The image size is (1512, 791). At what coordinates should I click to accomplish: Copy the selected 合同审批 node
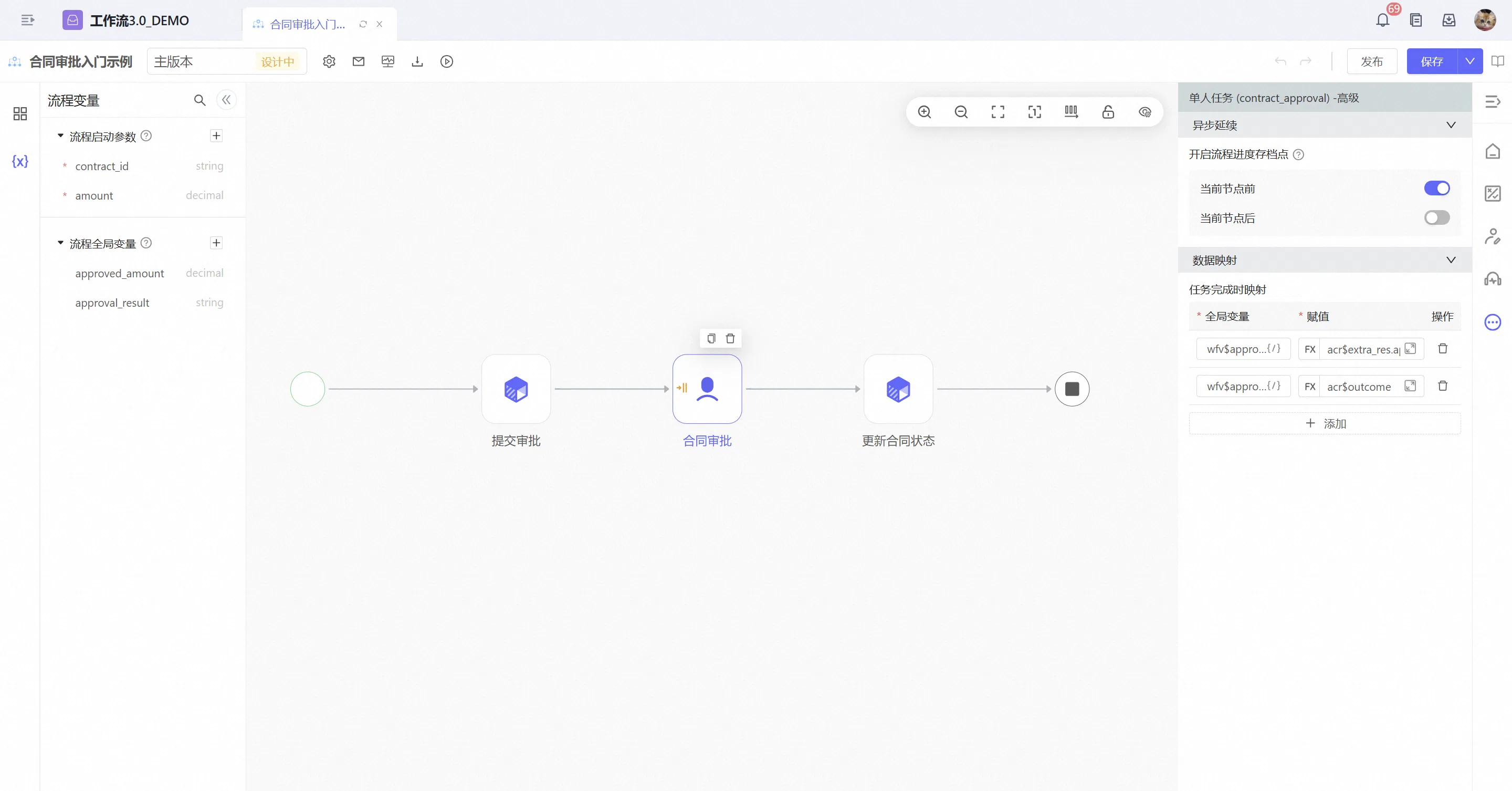click(711, 339)
